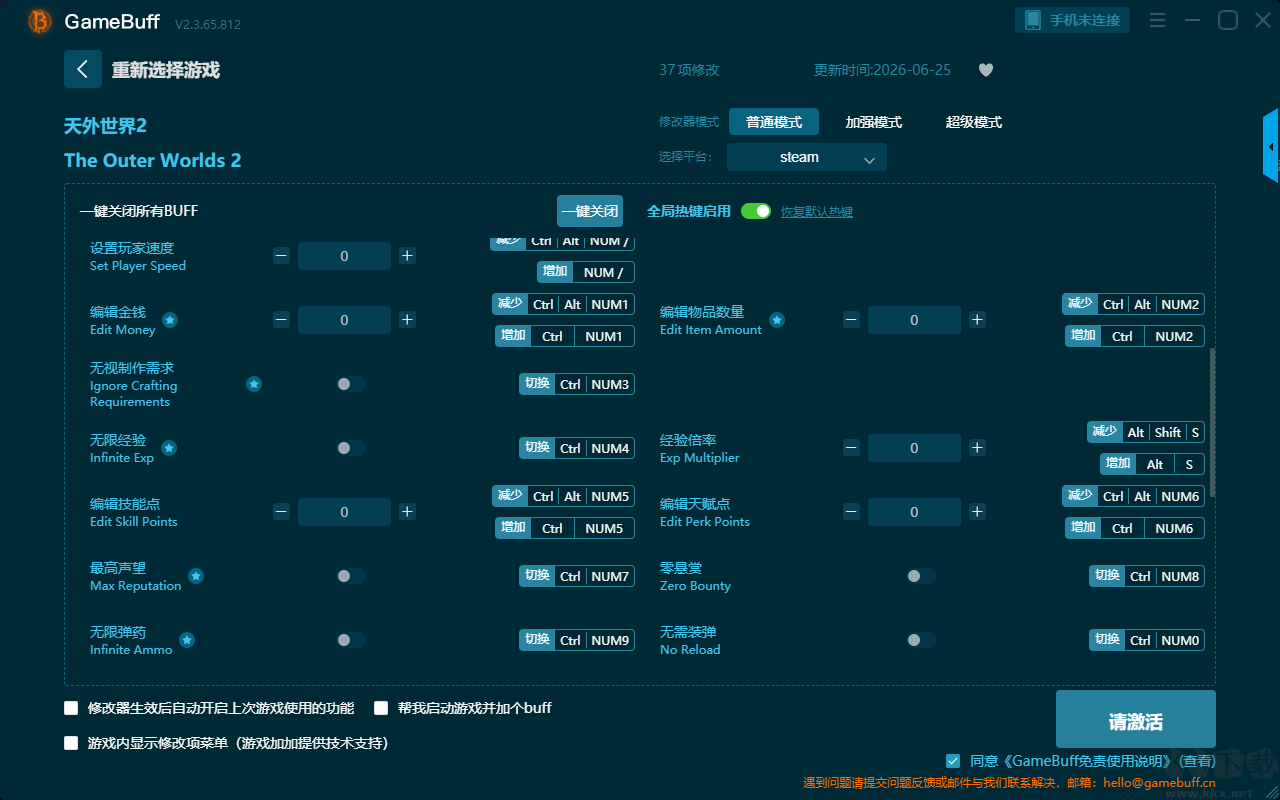Click the Ctrl NUM8 toggle hotkey box
Screen dimensions: 1280x800
click(1147, 576)
